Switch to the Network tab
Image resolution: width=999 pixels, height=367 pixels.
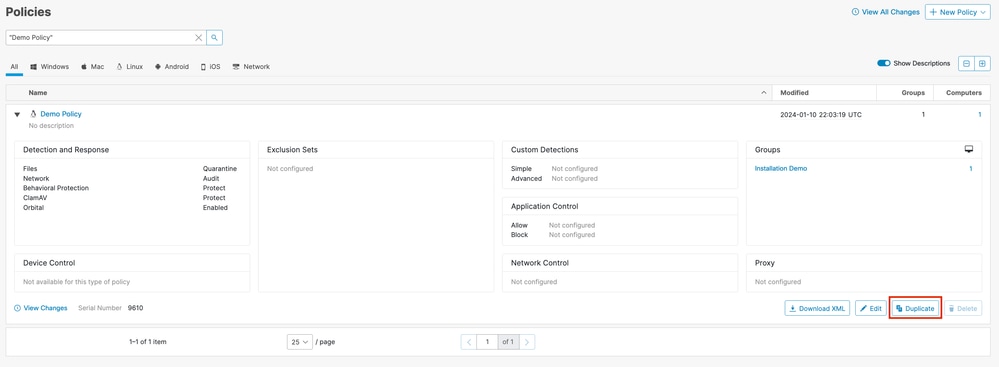point(251,67)
